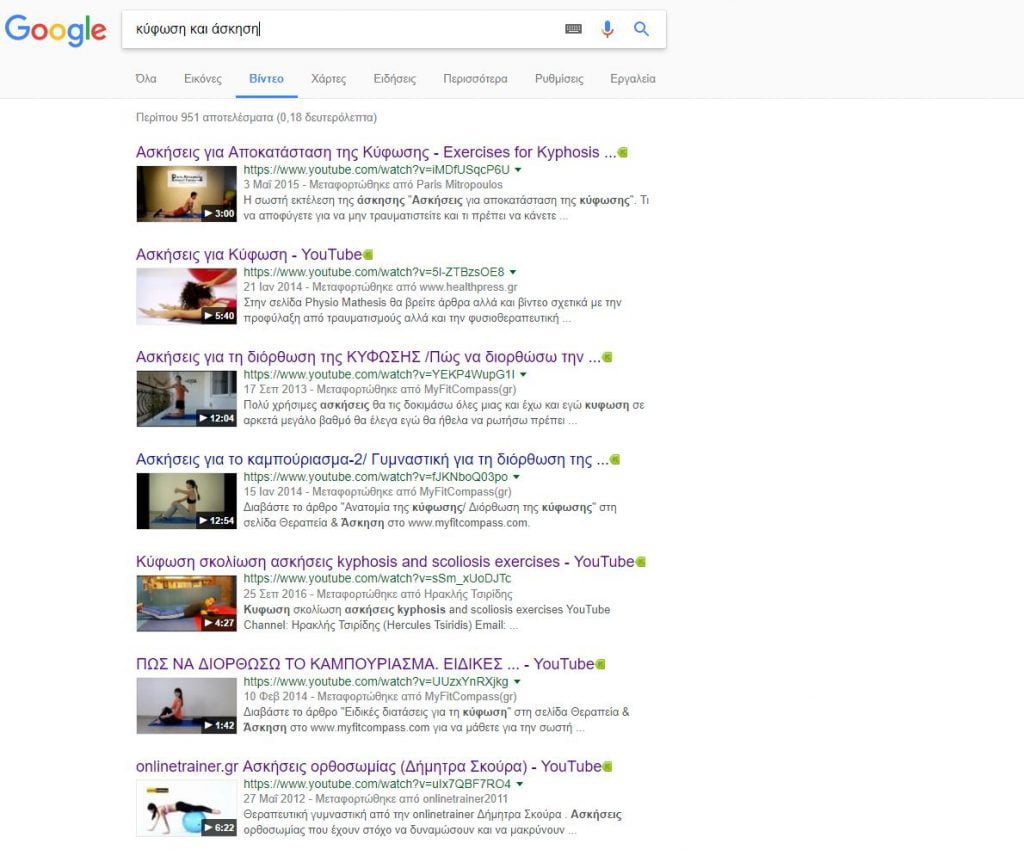
Task: Click date line 21 Ιαν 2014 www.healthpress.gr
Action: pyautogui.click(x=380, y=287)
